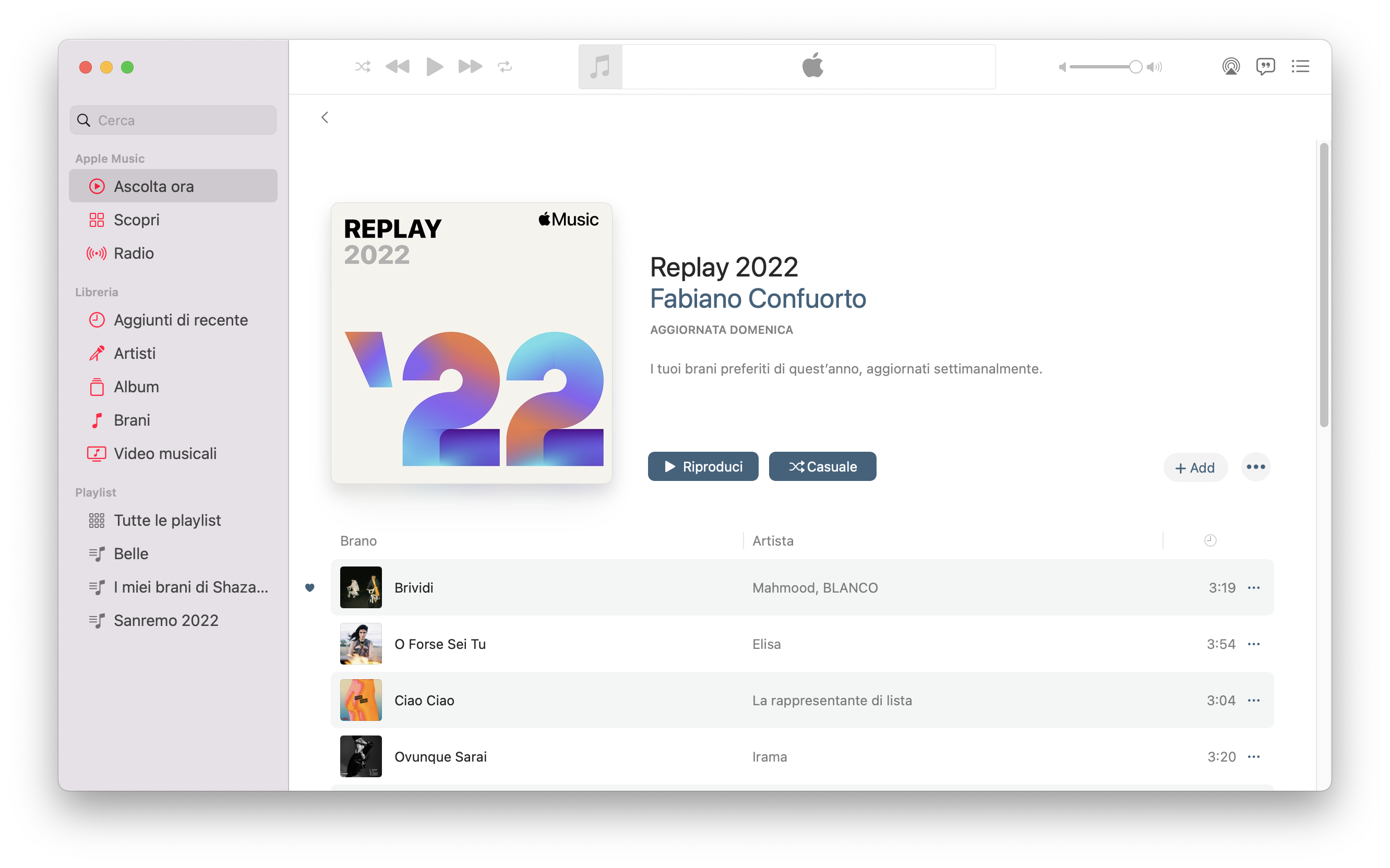Viewport: 1390px width, 868px height.
Task: Click the Replay 2022 playlist title
Action: [x=724, y=267]
